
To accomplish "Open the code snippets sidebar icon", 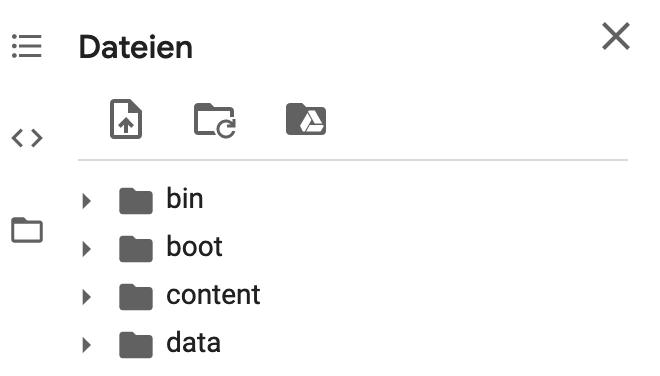I will [x=27, y=138].
